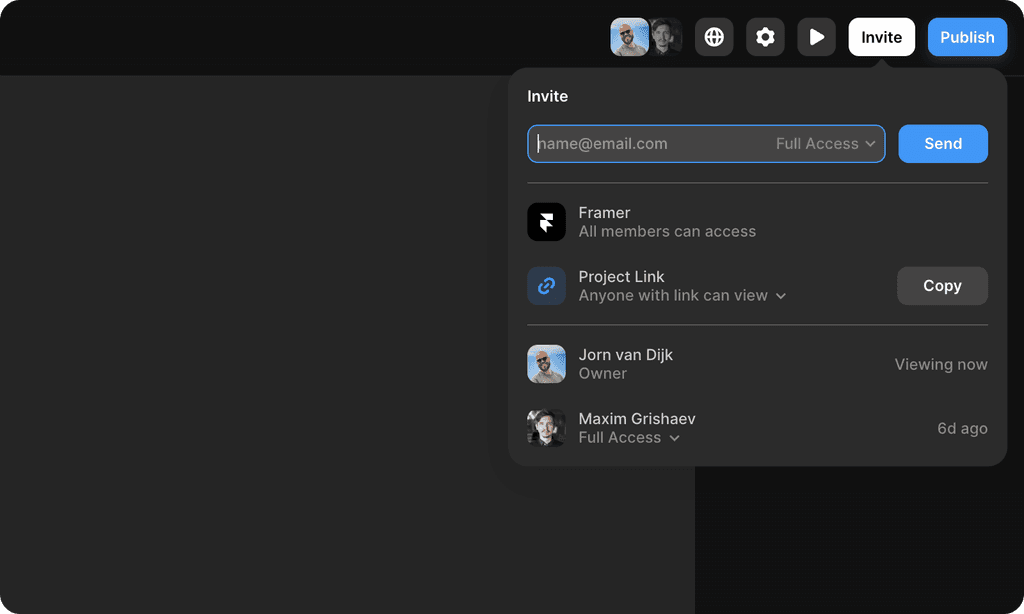Click Jorn van Dijk's avatar in the toolbar

point(629,36)
